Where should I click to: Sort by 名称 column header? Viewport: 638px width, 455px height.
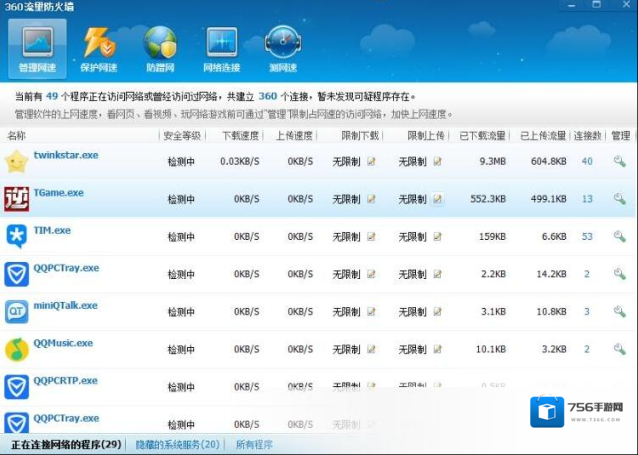(17, 135)
